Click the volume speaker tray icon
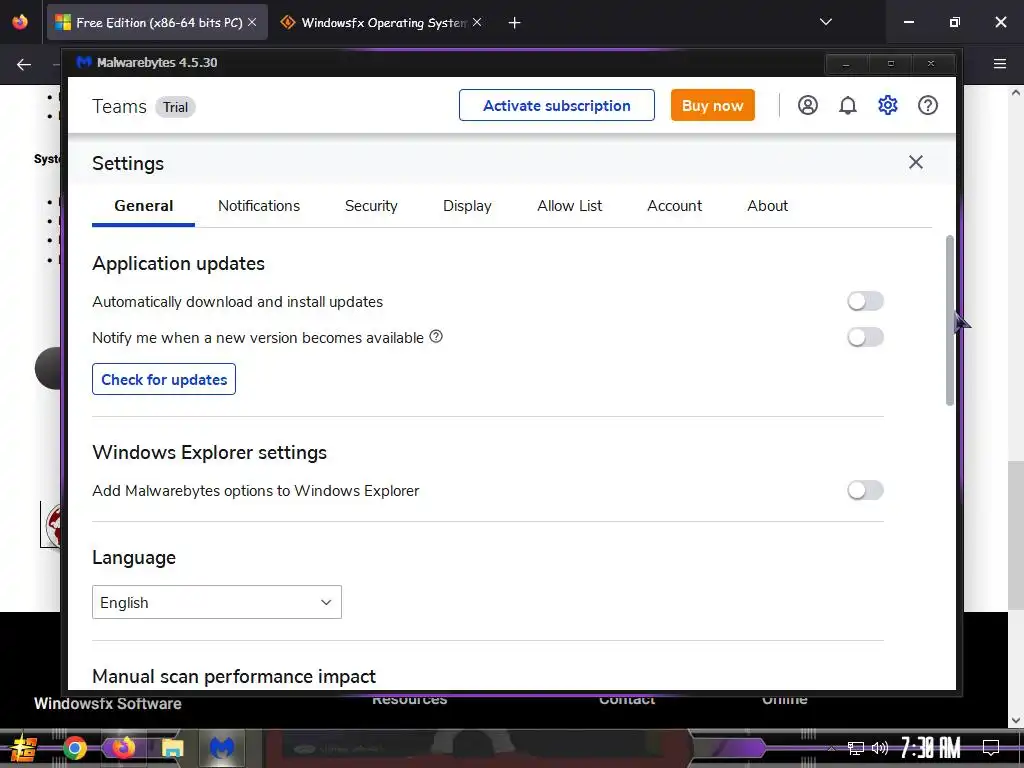 (x=880, y=748)
